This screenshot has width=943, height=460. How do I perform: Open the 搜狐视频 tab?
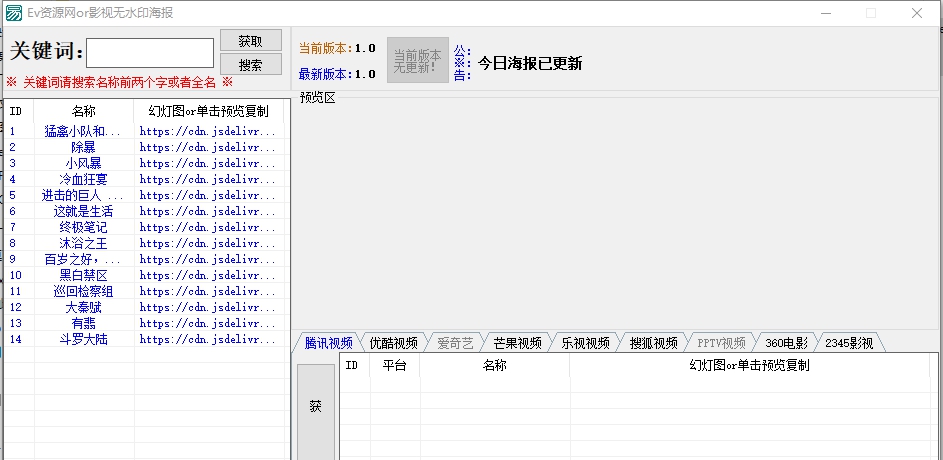click(653, 343)
